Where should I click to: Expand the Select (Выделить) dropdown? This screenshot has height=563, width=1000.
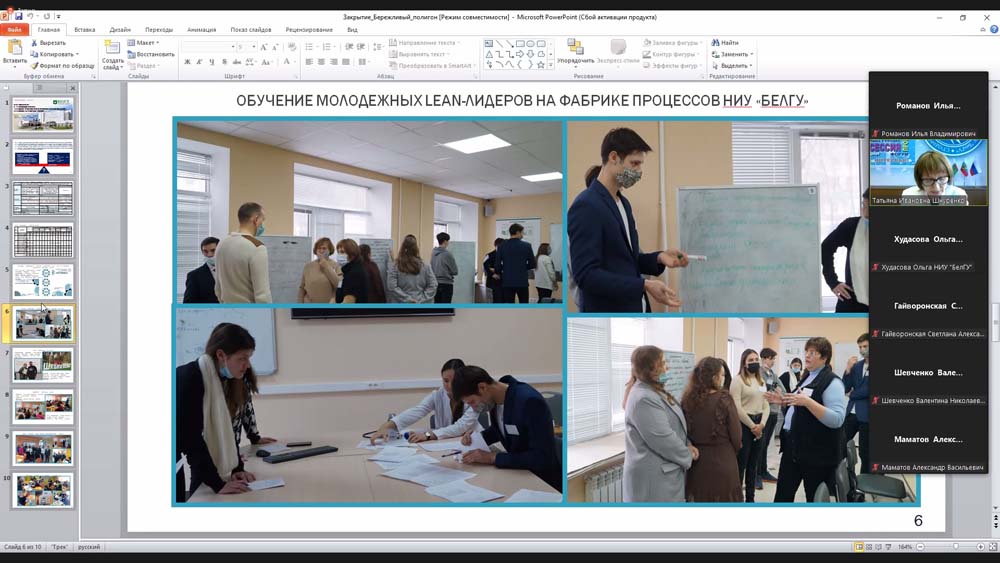click(735, 66)
